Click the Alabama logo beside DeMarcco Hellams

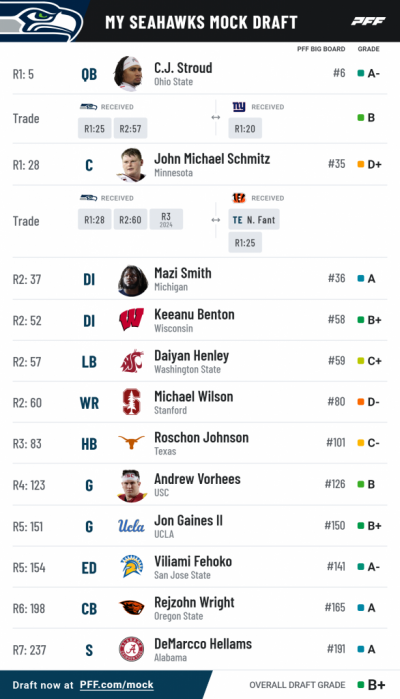[x=132, y=649]
